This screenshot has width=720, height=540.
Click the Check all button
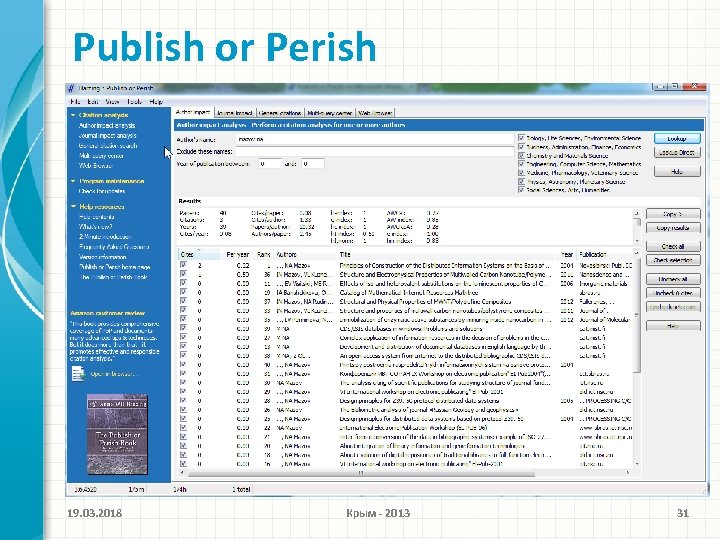point(673,247)
